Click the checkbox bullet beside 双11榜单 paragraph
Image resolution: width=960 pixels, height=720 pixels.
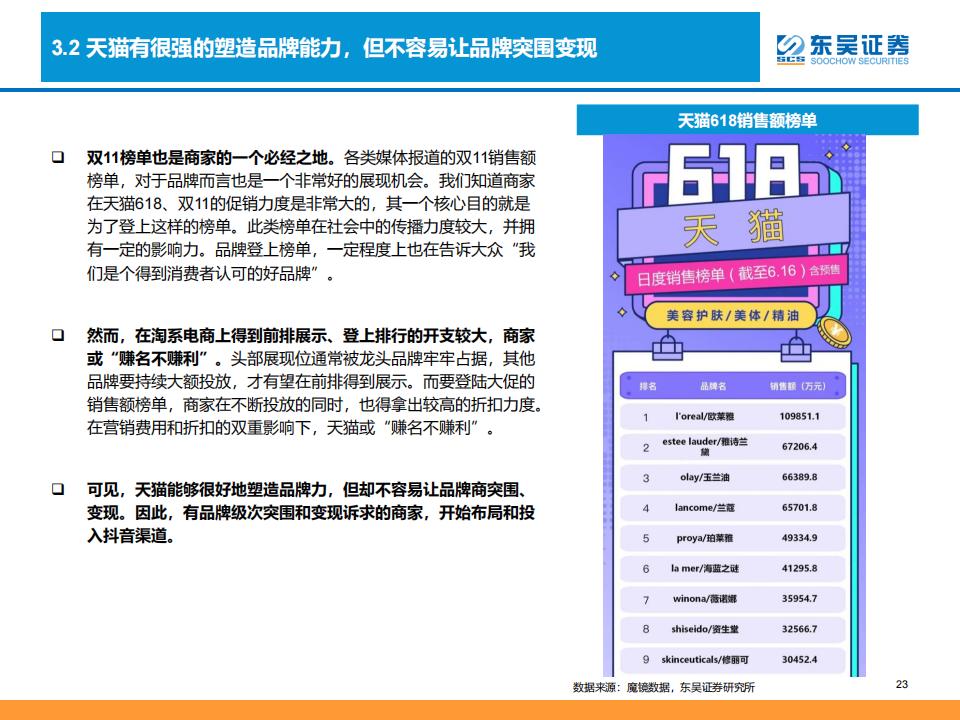(58, 158)
